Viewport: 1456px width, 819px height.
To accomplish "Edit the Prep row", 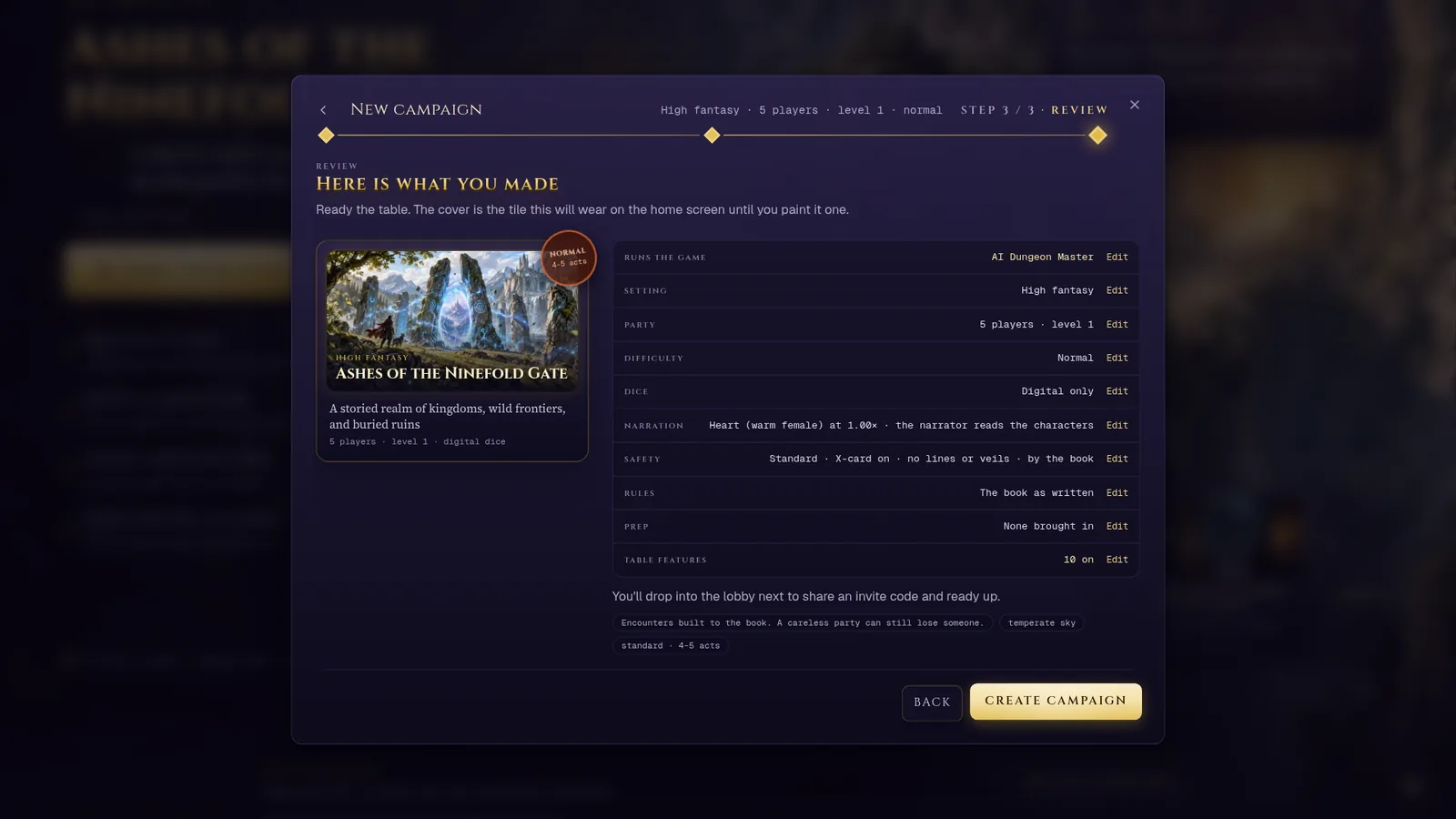I will coord(1117,527).
